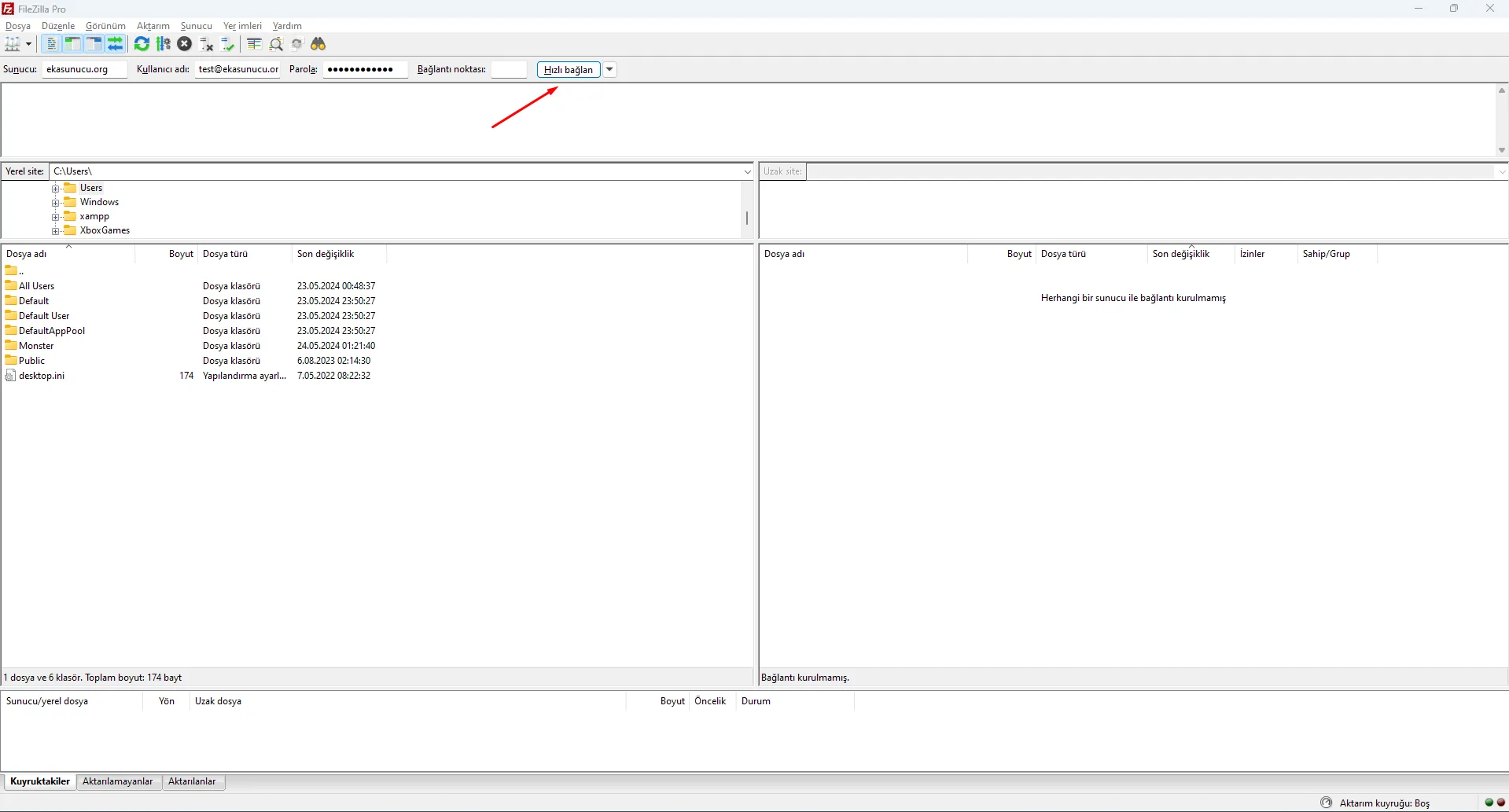Image resolution: width=1509 pixels, height=812 pixels.
Task: Open the Yardım menu
Action: pos(287,26)
